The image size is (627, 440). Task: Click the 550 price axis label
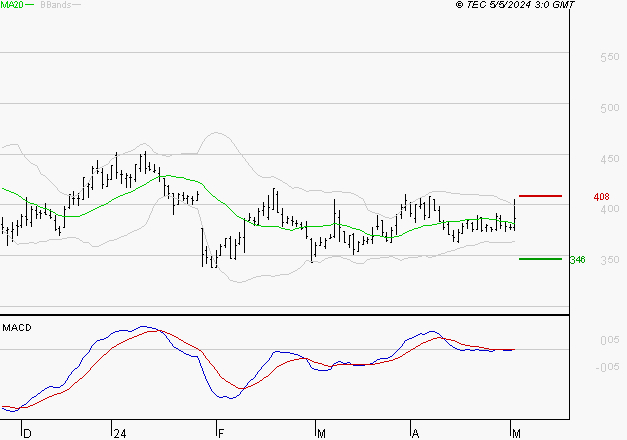click(610, 57)
